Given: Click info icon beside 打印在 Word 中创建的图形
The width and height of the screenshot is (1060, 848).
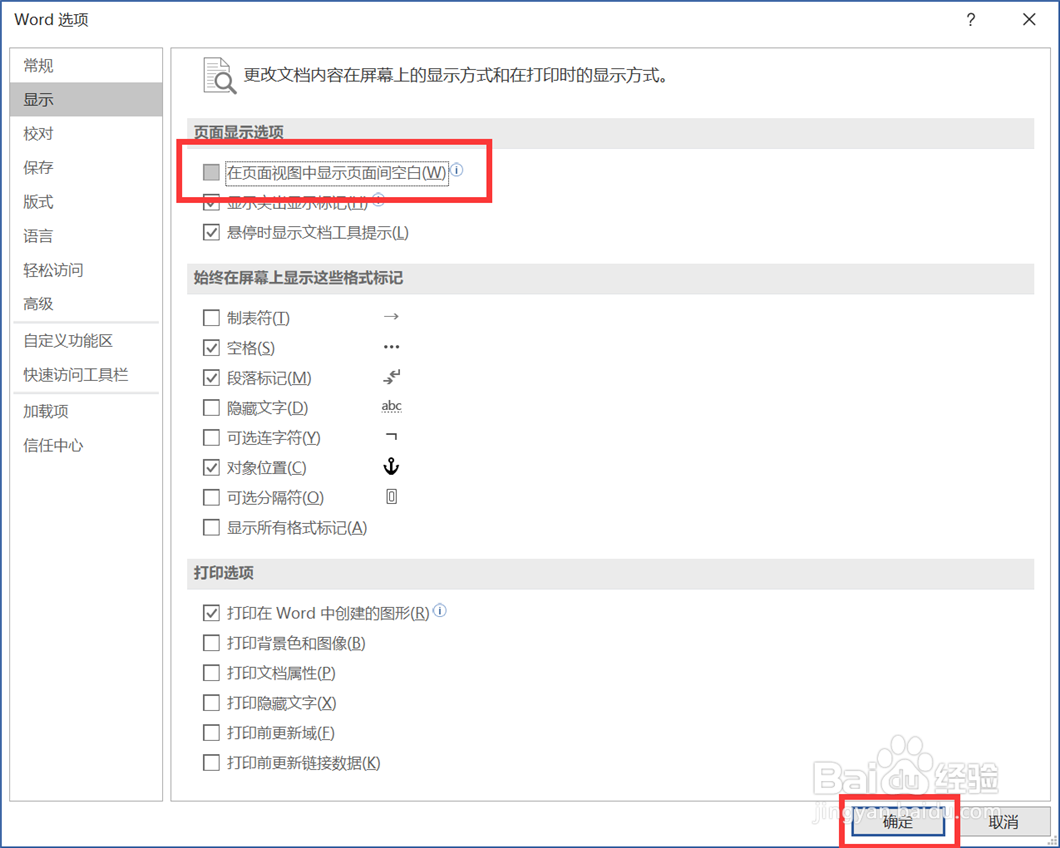Looking at the screenshot, I should point(439,610).
